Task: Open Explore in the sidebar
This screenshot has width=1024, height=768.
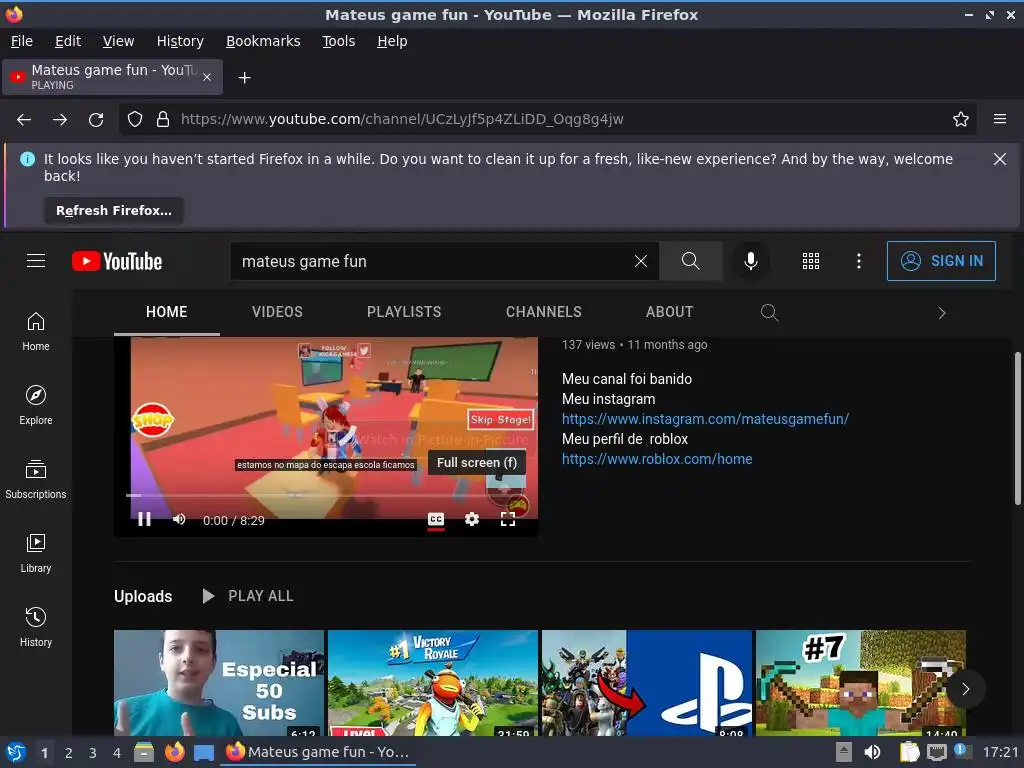Action: click(x=36, y=406)
